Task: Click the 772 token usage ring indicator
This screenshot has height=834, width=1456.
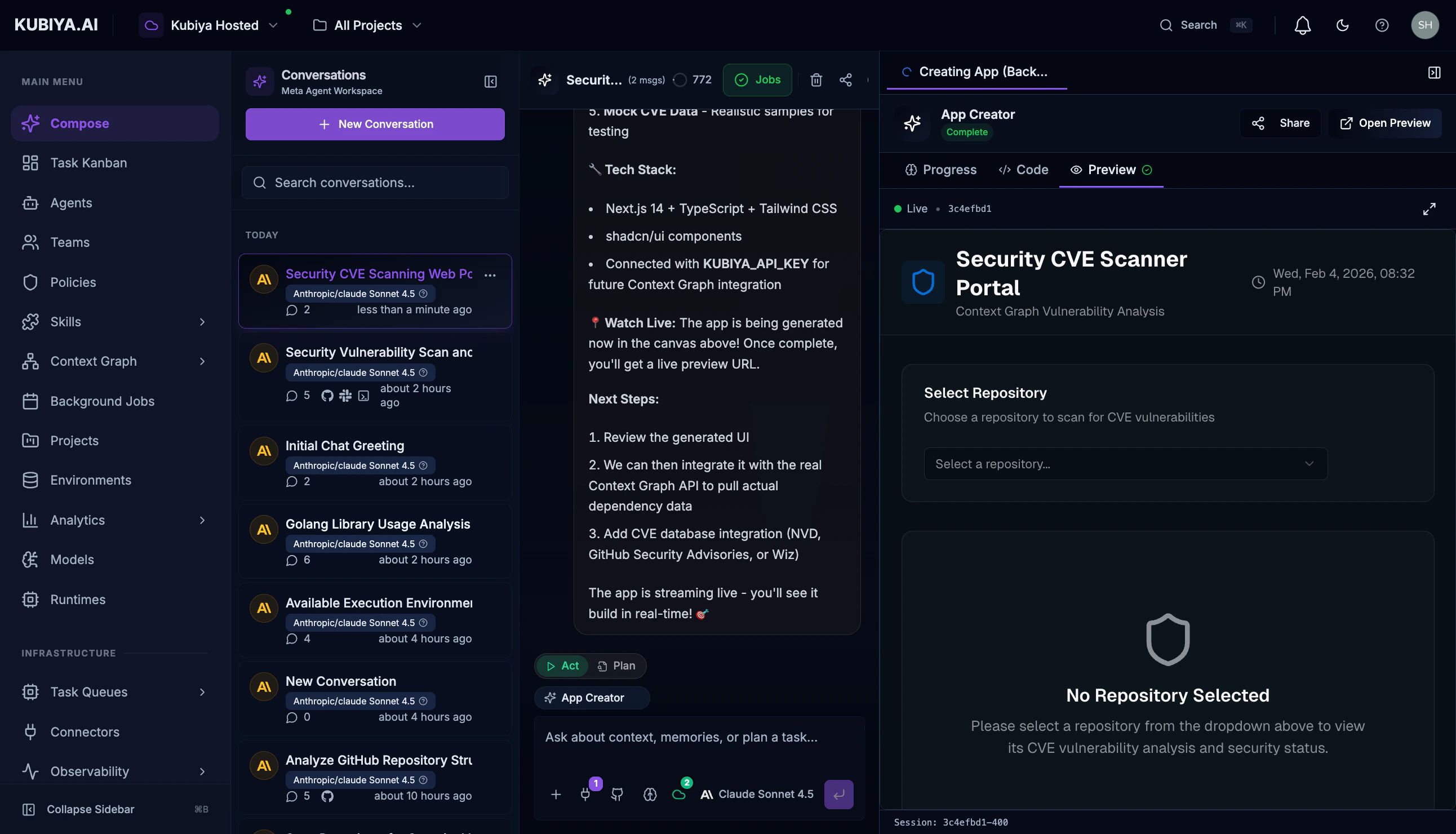Action: (x=692, y=79)
